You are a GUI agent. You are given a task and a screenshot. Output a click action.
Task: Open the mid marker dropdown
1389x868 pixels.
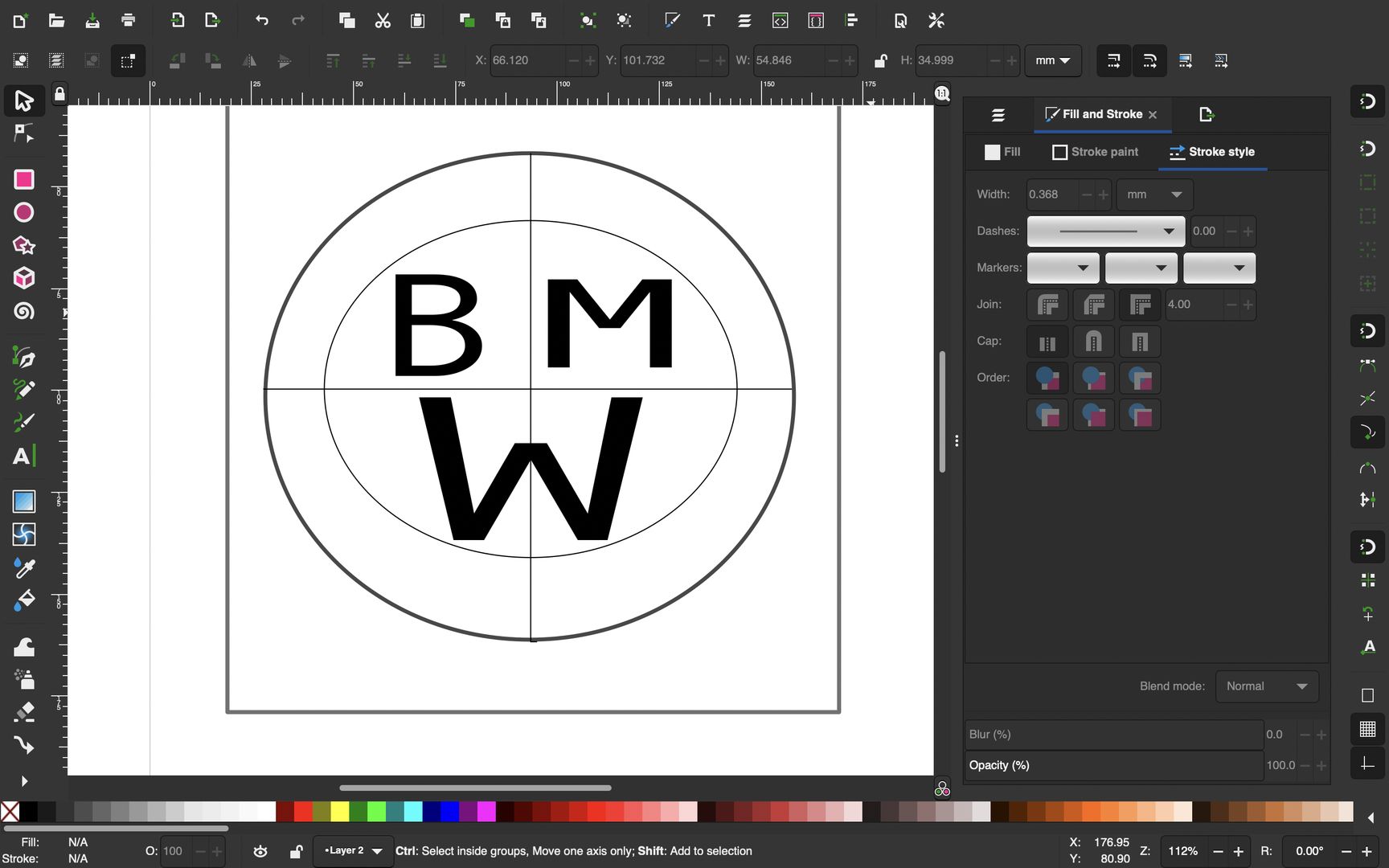[1141, 268]
